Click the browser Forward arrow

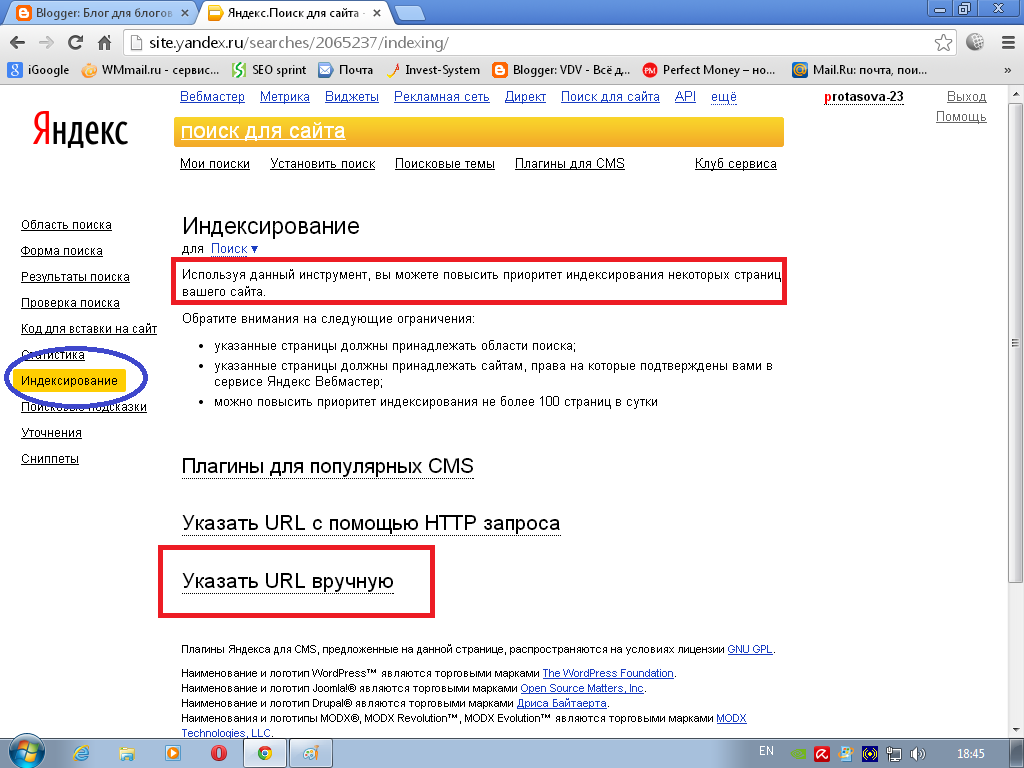[x=46, y=43]
